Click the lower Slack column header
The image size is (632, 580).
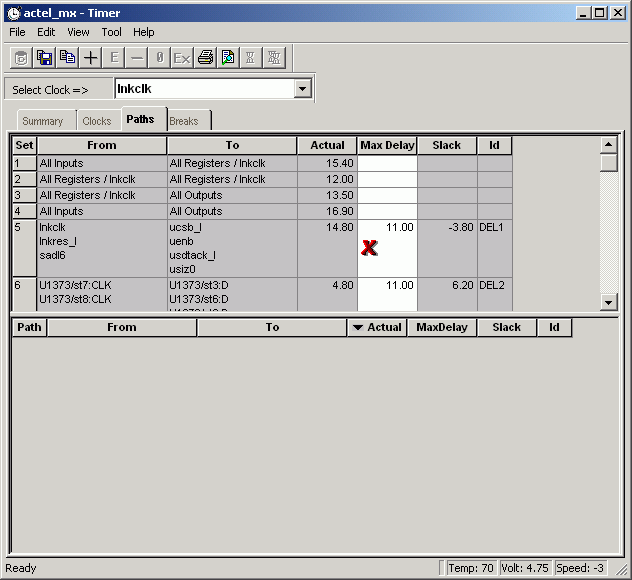point(507,327)
